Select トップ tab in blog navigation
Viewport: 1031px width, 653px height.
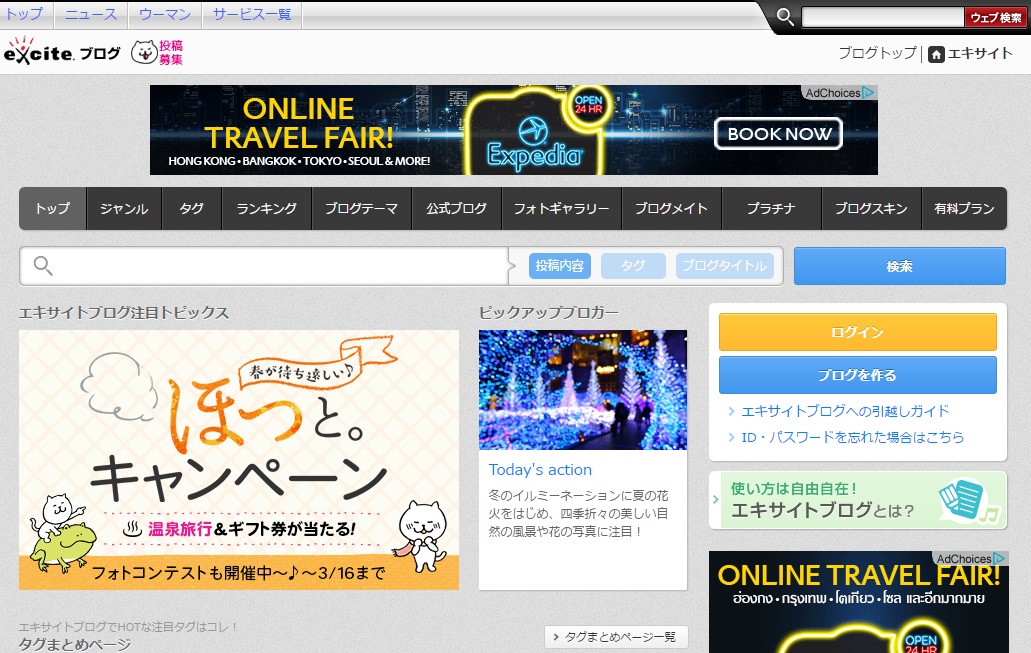(53, 208)
